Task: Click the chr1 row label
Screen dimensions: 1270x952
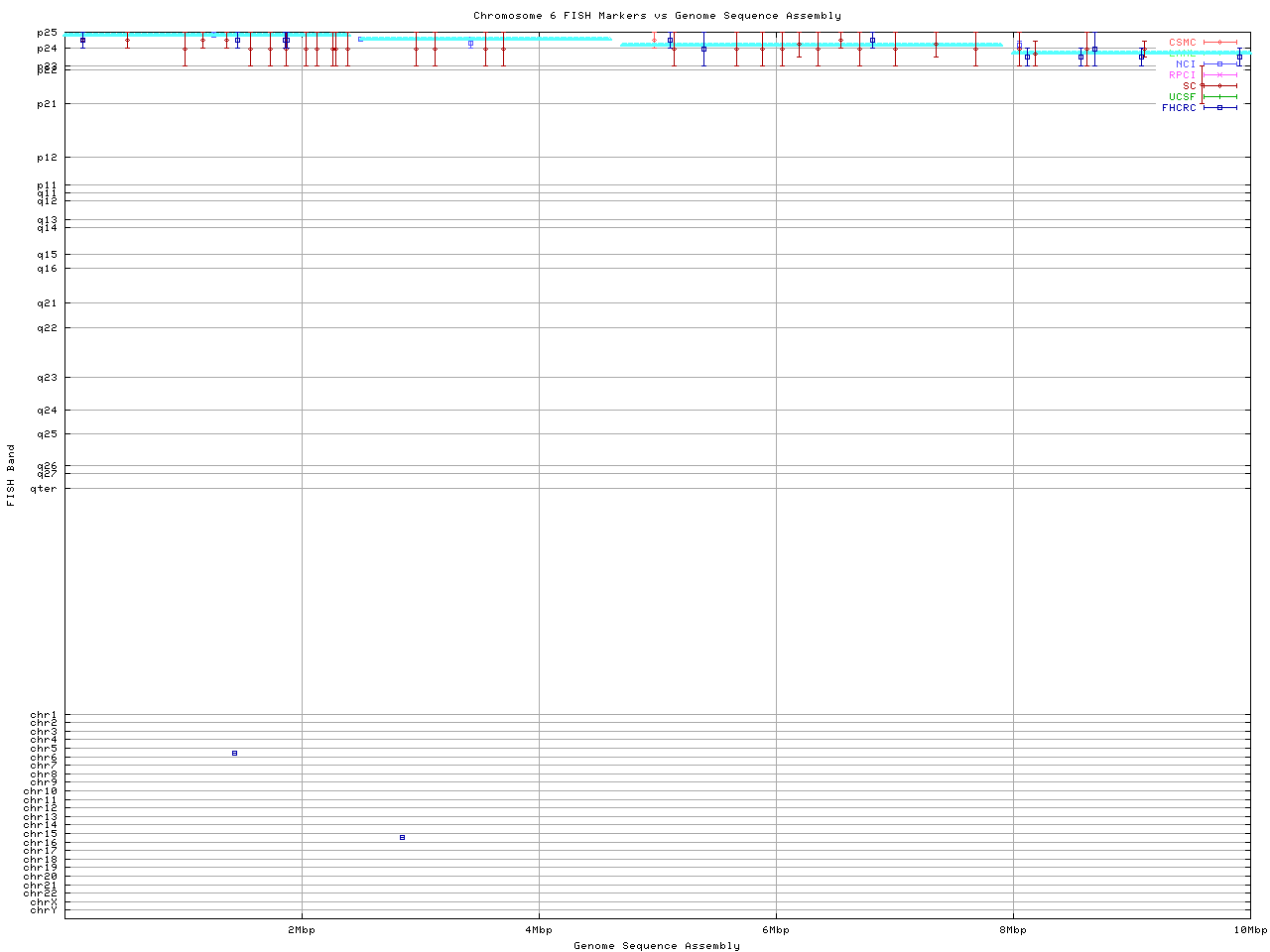Action: point(44,715)
